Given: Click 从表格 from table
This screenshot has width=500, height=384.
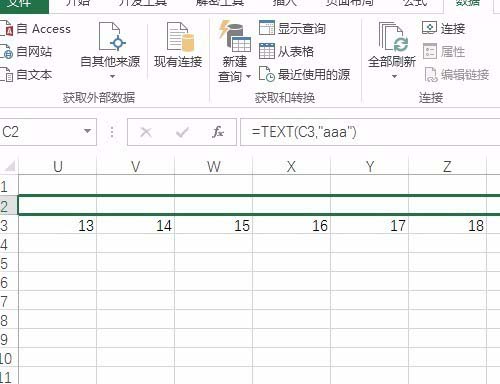Looking at the screenshot, I should click(x=286, y=51).
